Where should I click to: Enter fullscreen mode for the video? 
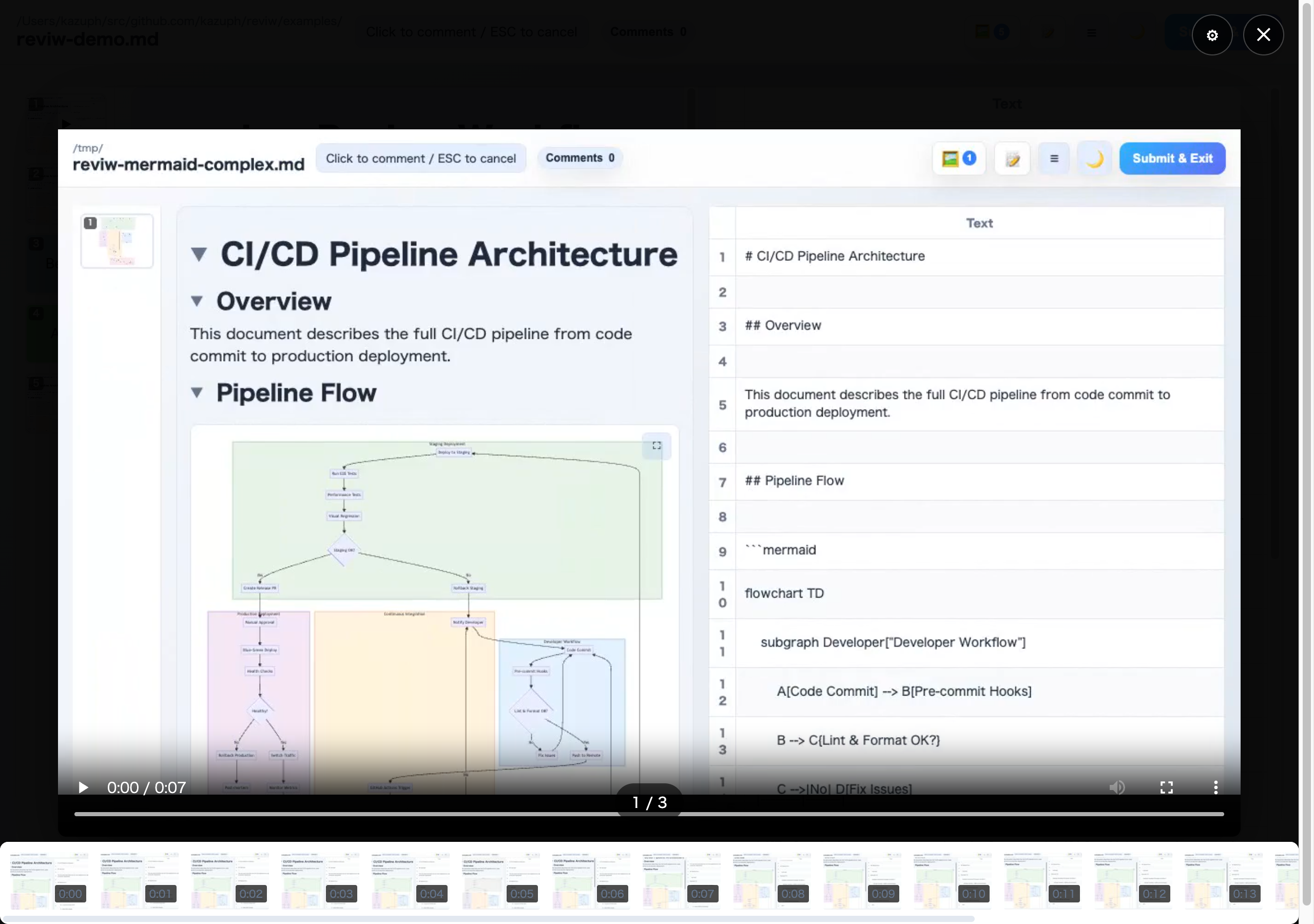(x=1166, y=787)
